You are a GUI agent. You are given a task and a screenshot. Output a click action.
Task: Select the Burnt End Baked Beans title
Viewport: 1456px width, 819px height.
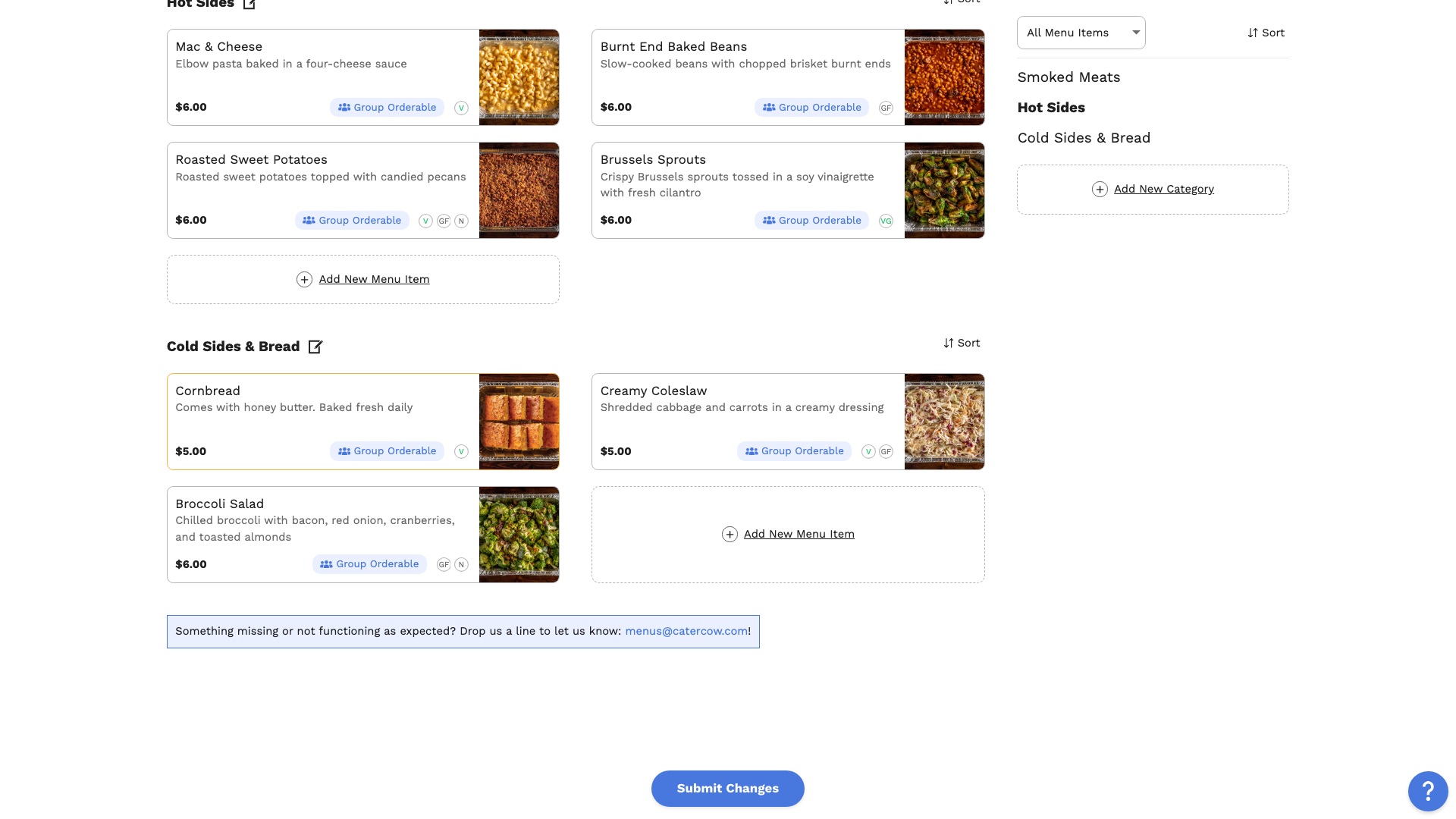pos(673,47)
